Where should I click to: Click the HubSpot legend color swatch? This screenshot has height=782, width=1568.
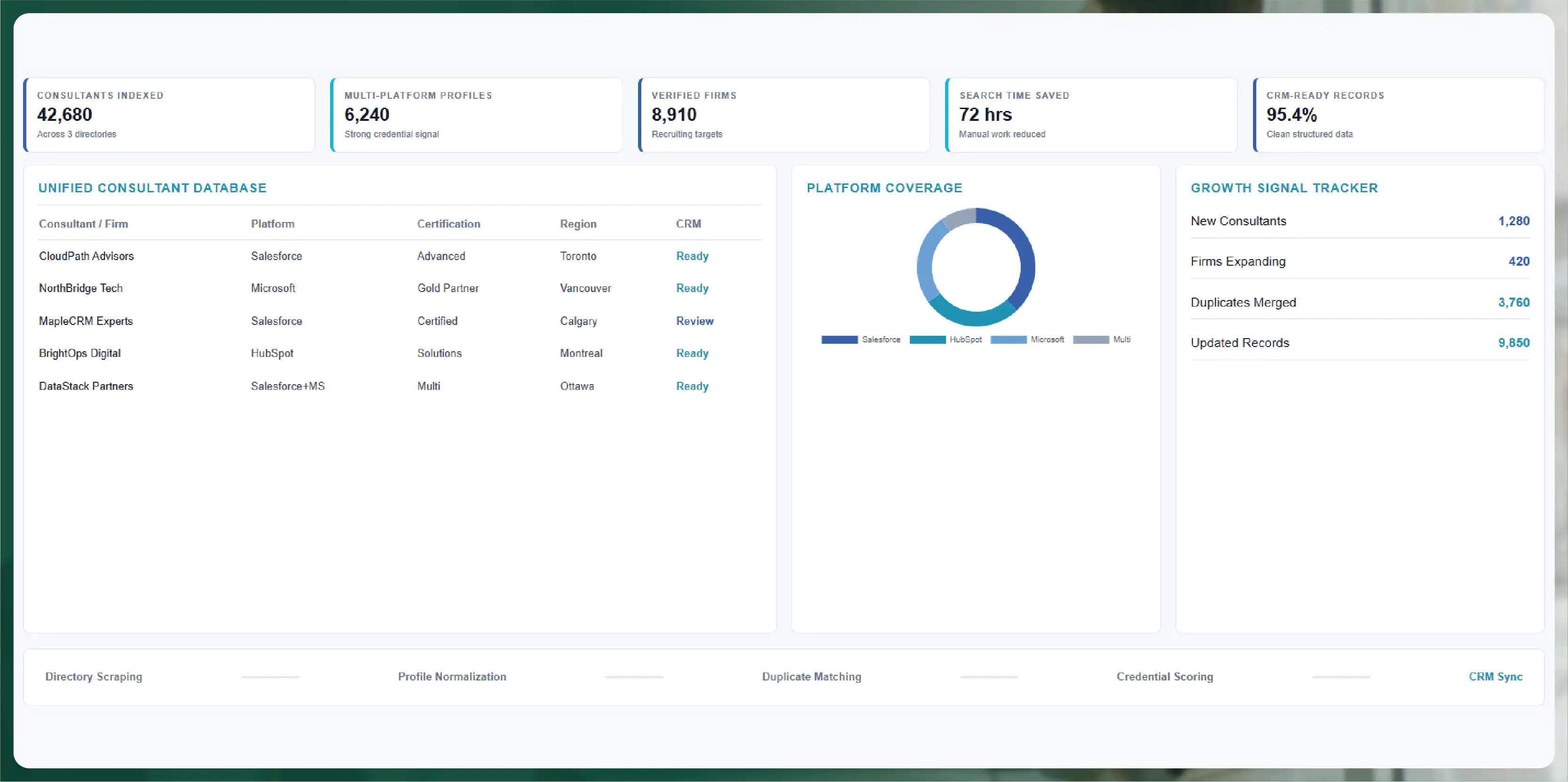tap(928, 340)
